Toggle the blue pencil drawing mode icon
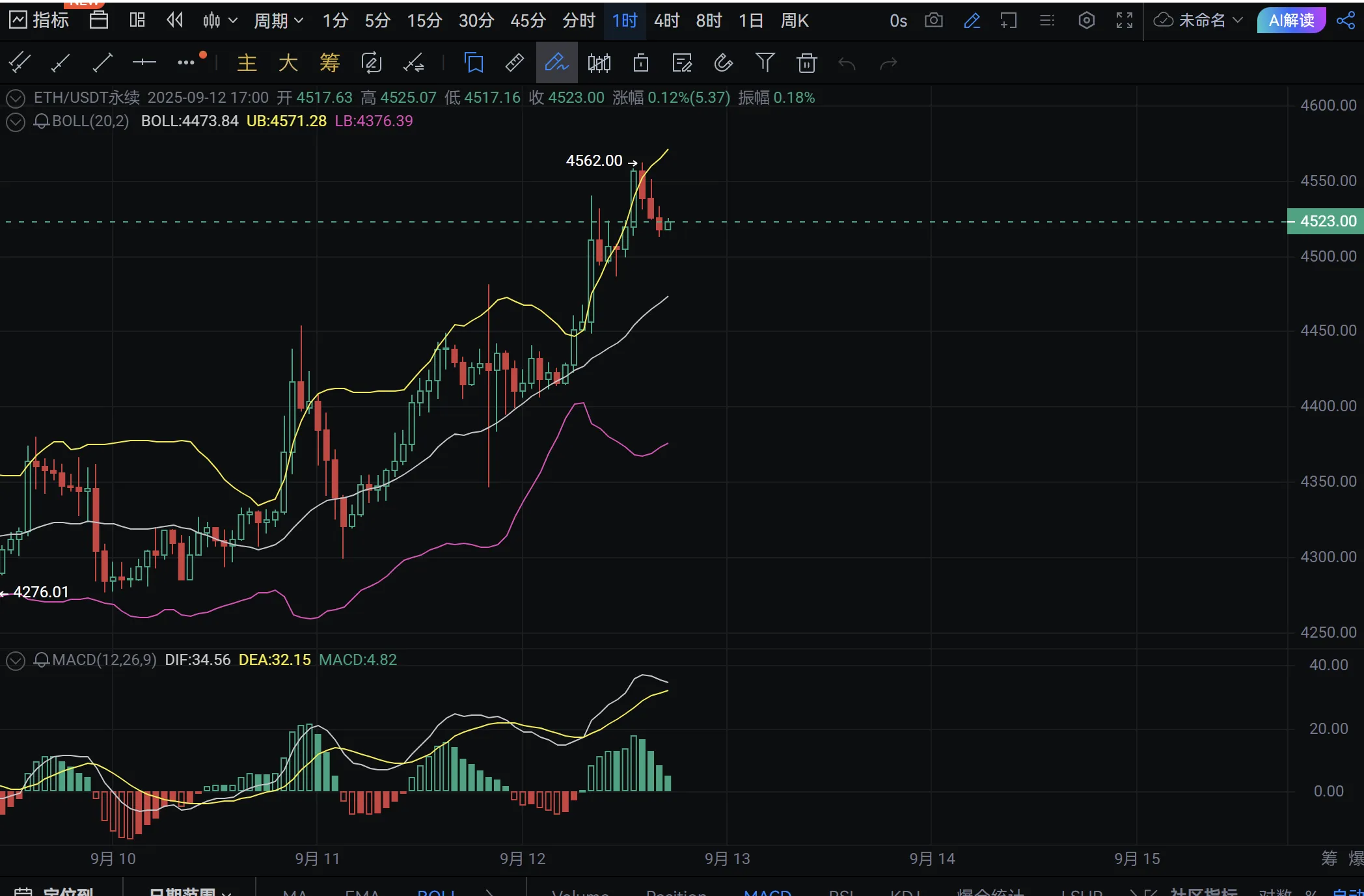1364x896 pixels. pyautogui.click(x=972, y=21)
